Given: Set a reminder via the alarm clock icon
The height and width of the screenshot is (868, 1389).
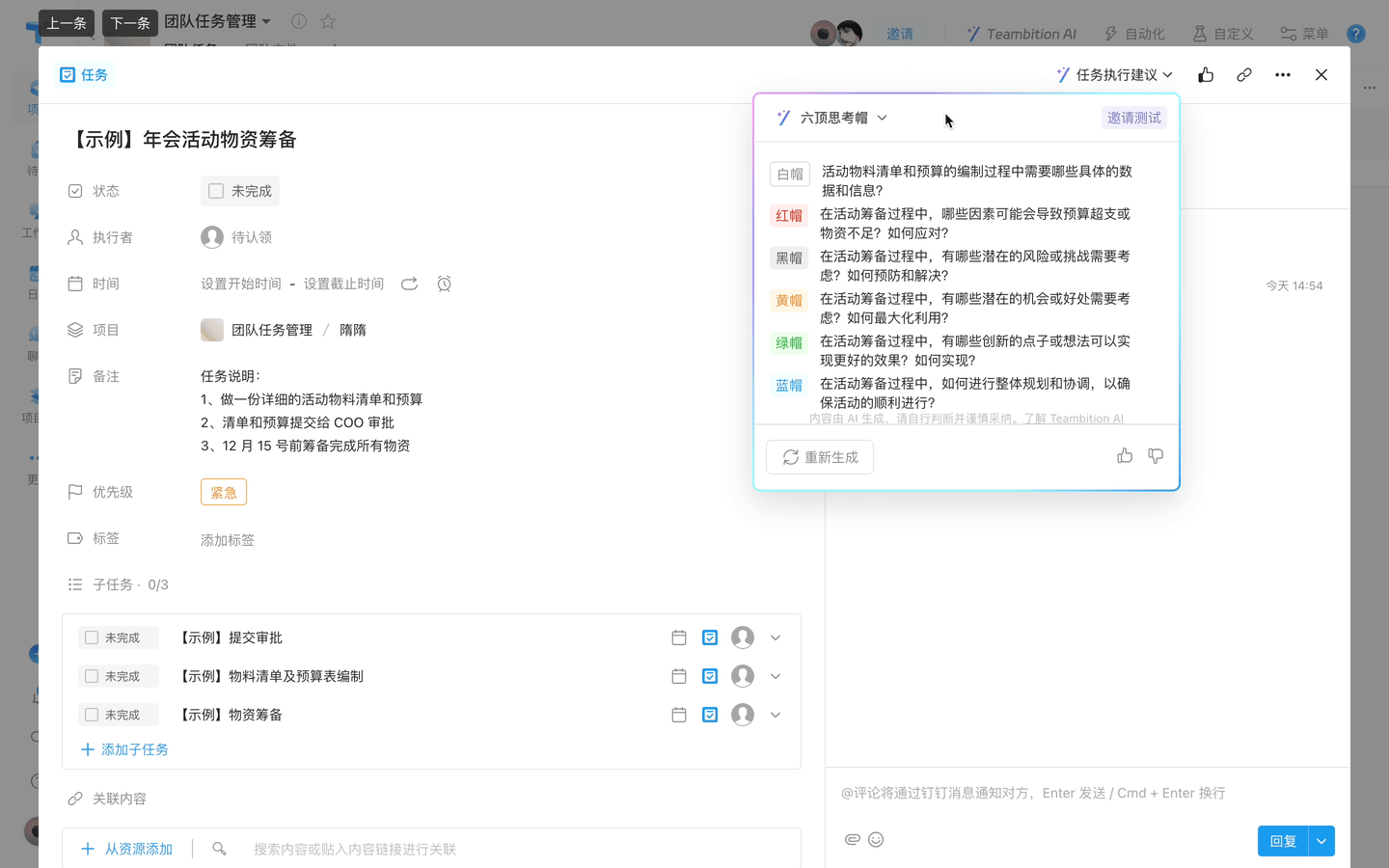Looking at the screenshot, I should click(443, 284).
